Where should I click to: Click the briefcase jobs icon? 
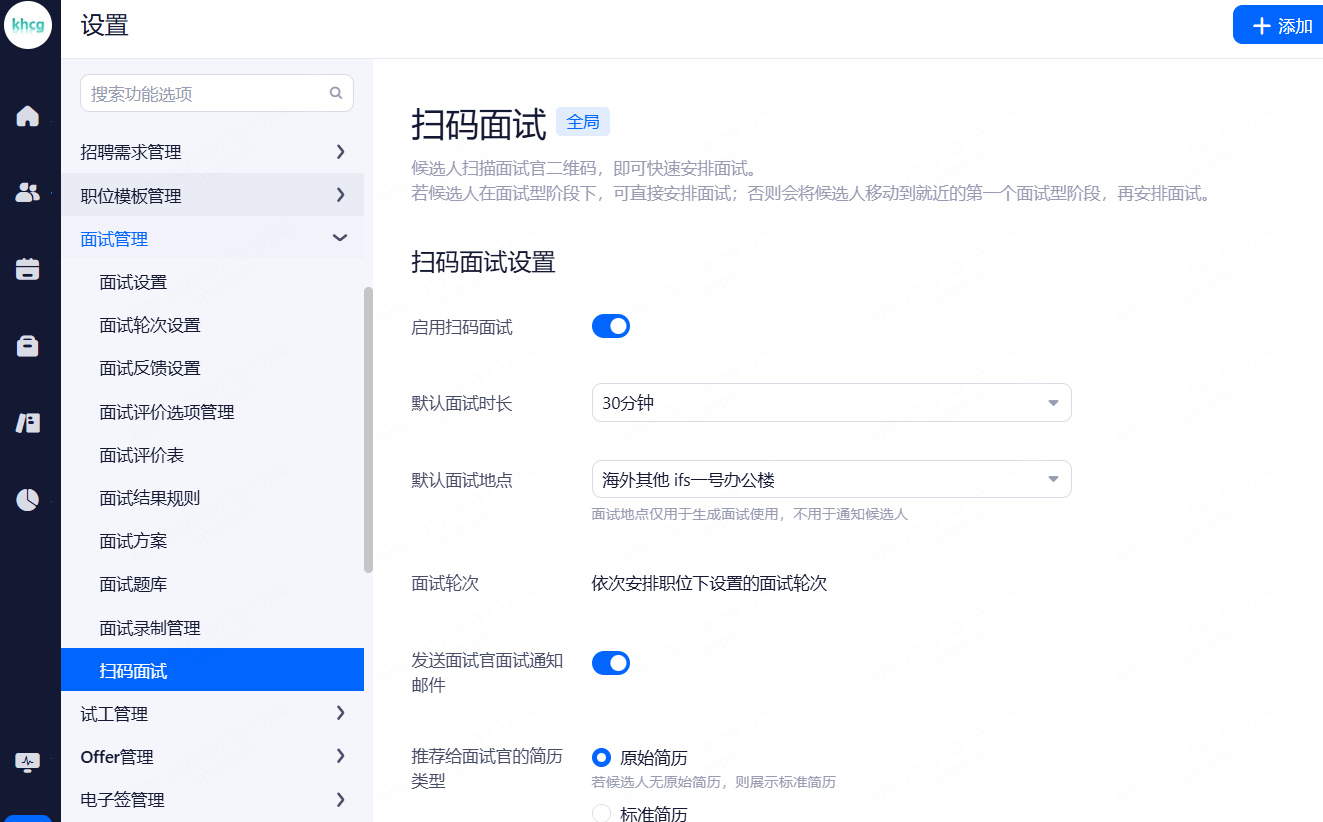(28, 346)
